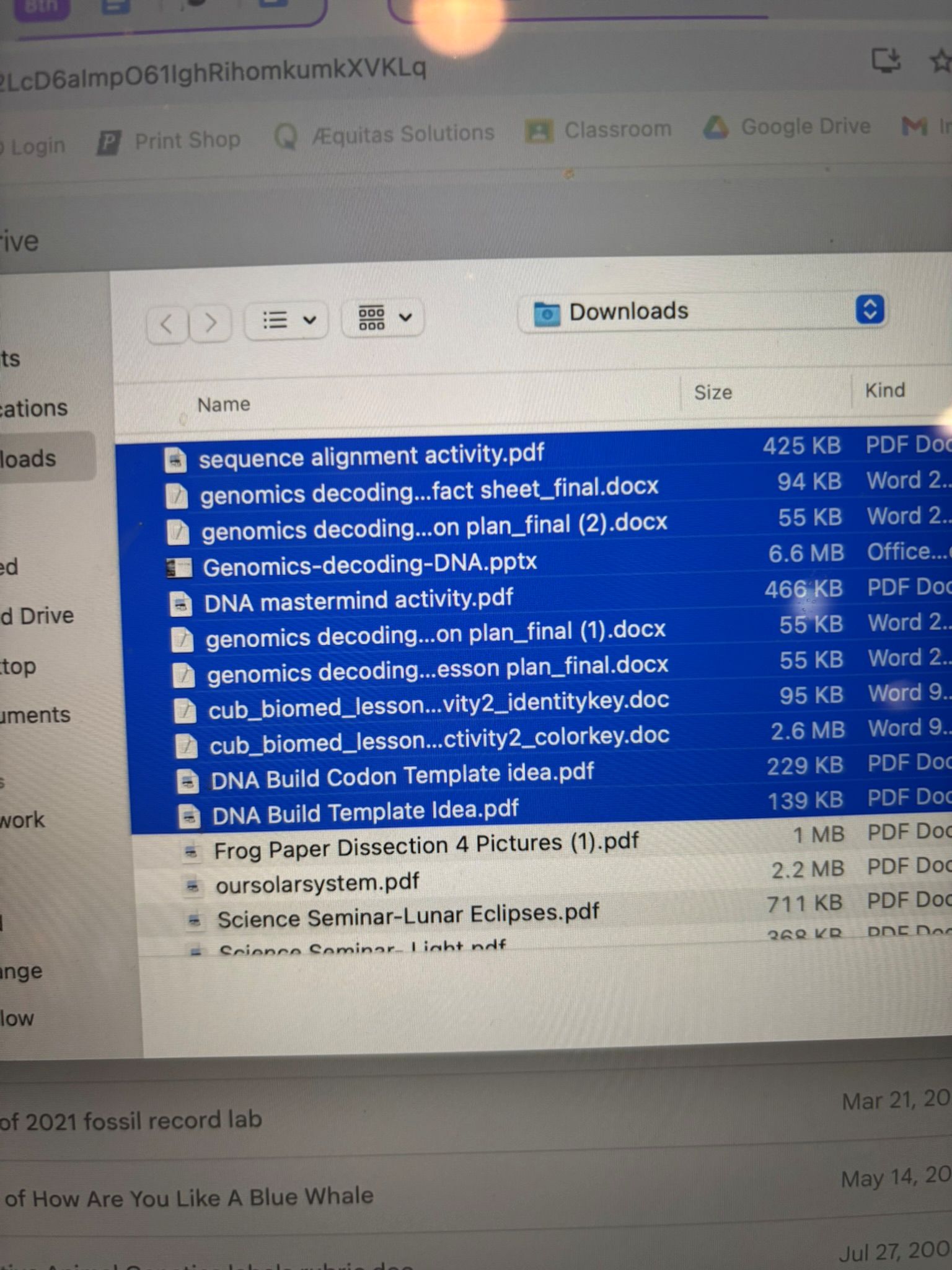This screenshot has height=1270, width=952.
Task: Select Science Seminar-Lunar Eclipses.pdf file
Action: tap(407, 916)
